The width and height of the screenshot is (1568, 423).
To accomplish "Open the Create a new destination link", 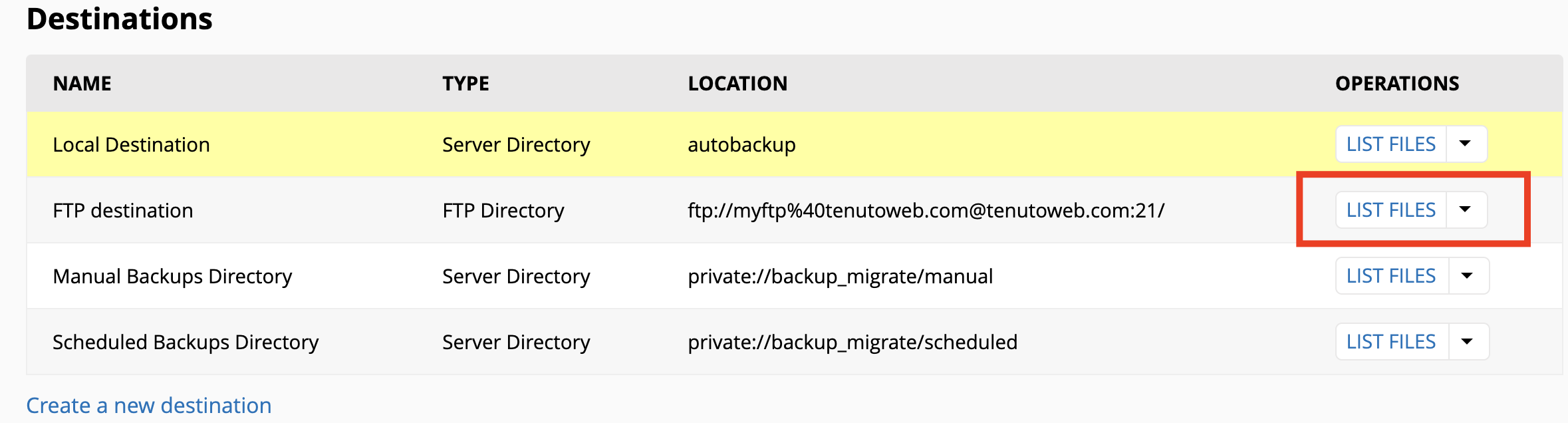I will (x=149, y=405).
